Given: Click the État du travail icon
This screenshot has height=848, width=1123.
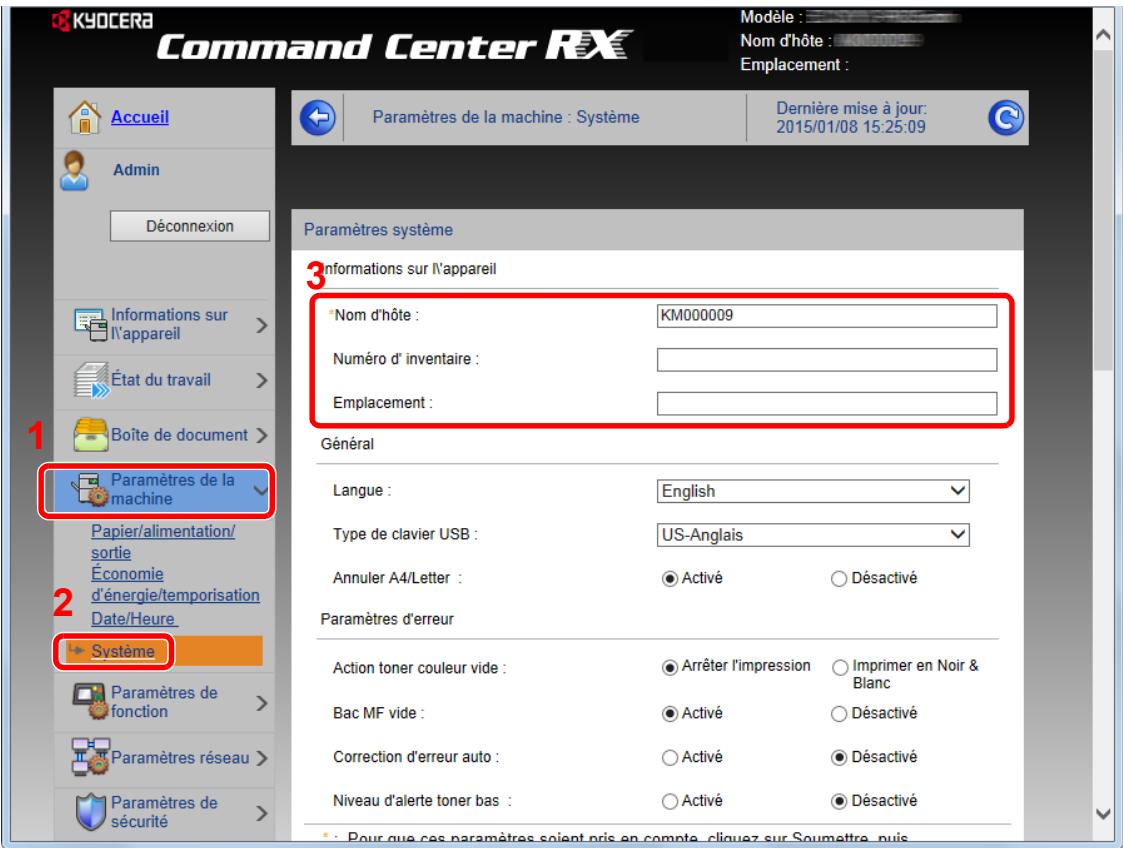Looking at the screenshot, I should 91,380.
